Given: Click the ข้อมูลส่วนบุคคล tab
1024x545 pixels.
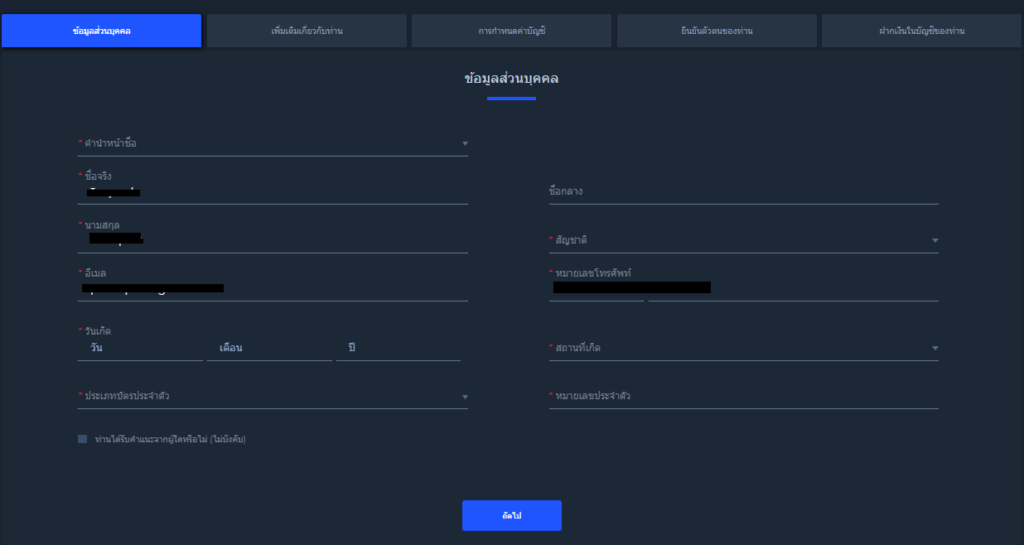Looking at the screenshot, I should 101,31.
